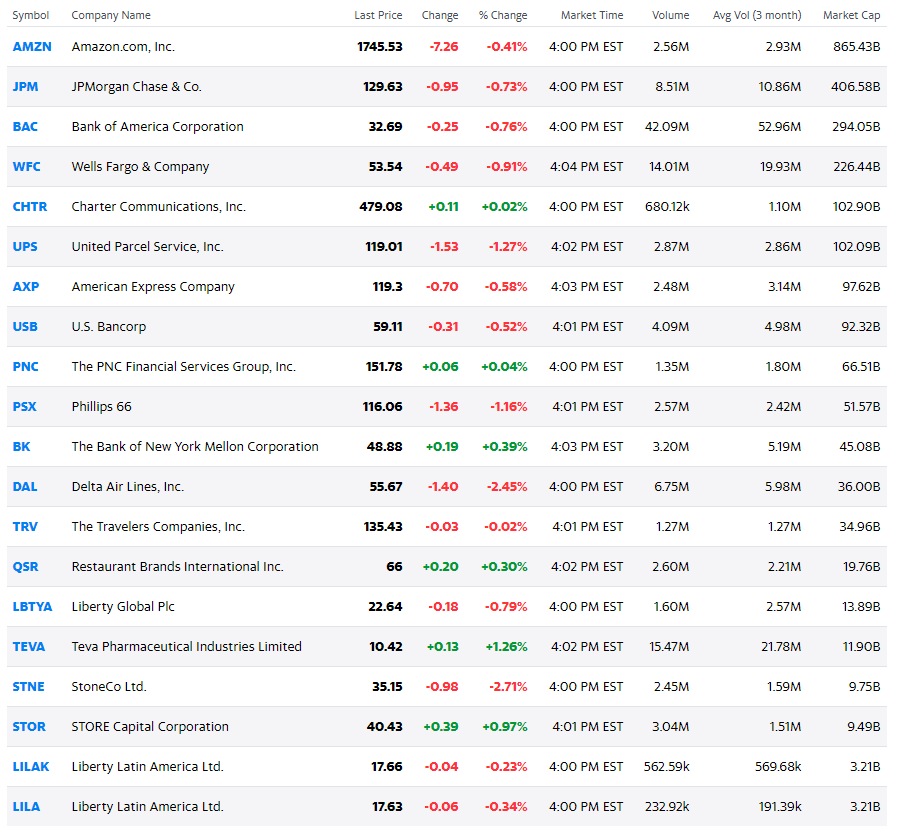Viewport: 905px width, 828px height.
Task: Sort by the Volume column header
Action: point(671,16)
